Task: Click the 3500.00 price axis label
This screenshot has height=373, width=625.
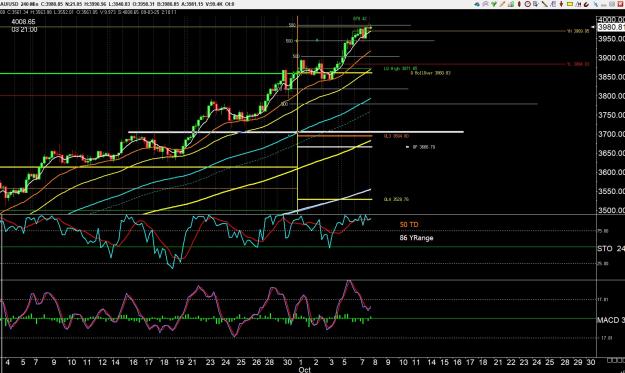Action: 611,210
